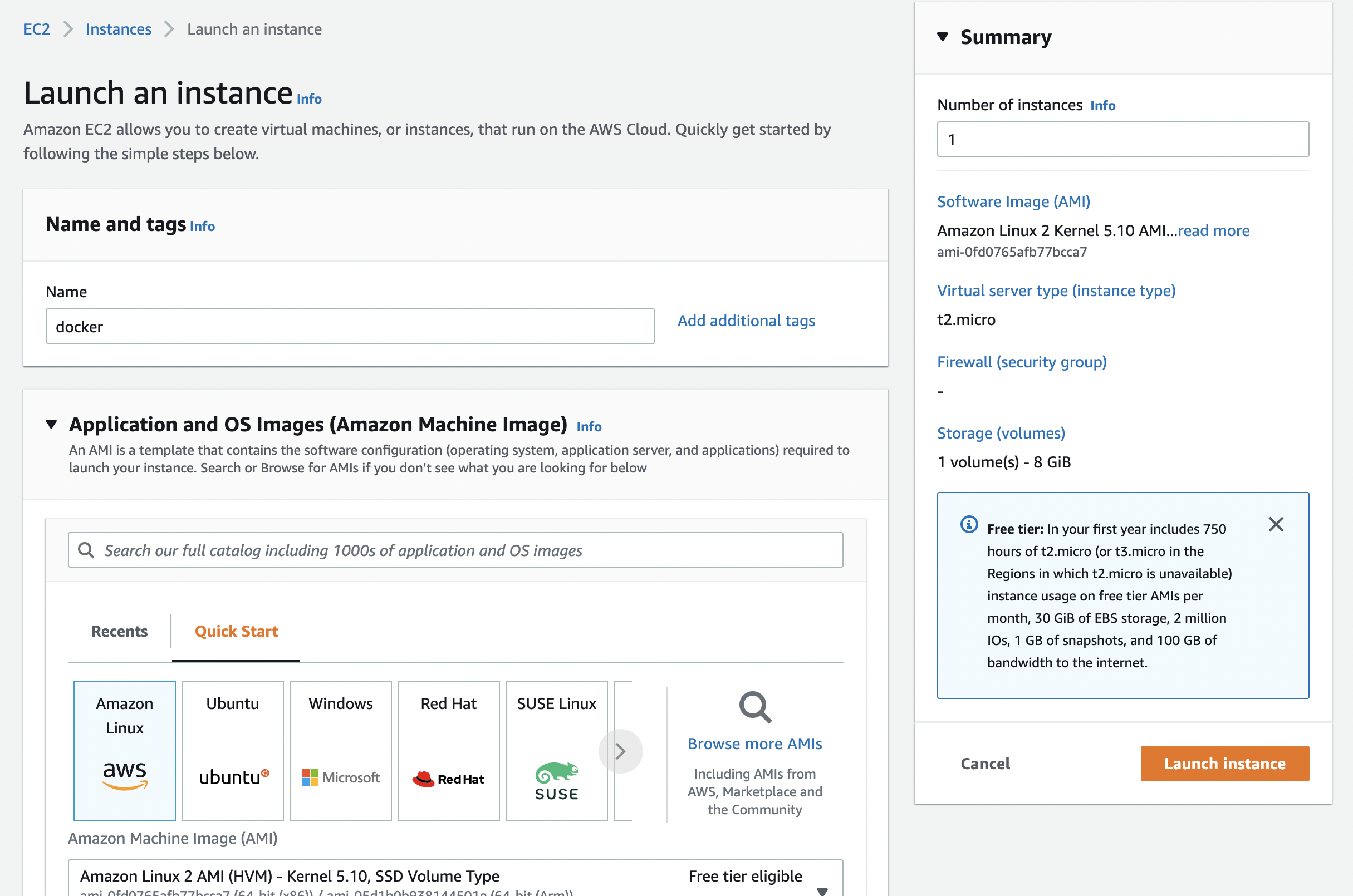Viewport: 1353px width, 896px height.
Task: Switch to the Quick Start tab
Action: coord(236,631)
